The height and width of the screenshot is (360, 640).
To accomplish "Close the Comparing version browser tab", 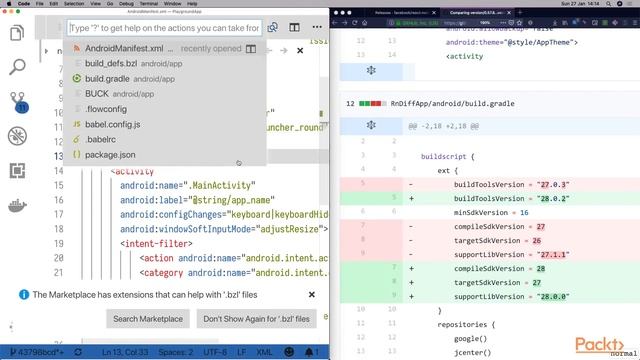I will (509, 13).
